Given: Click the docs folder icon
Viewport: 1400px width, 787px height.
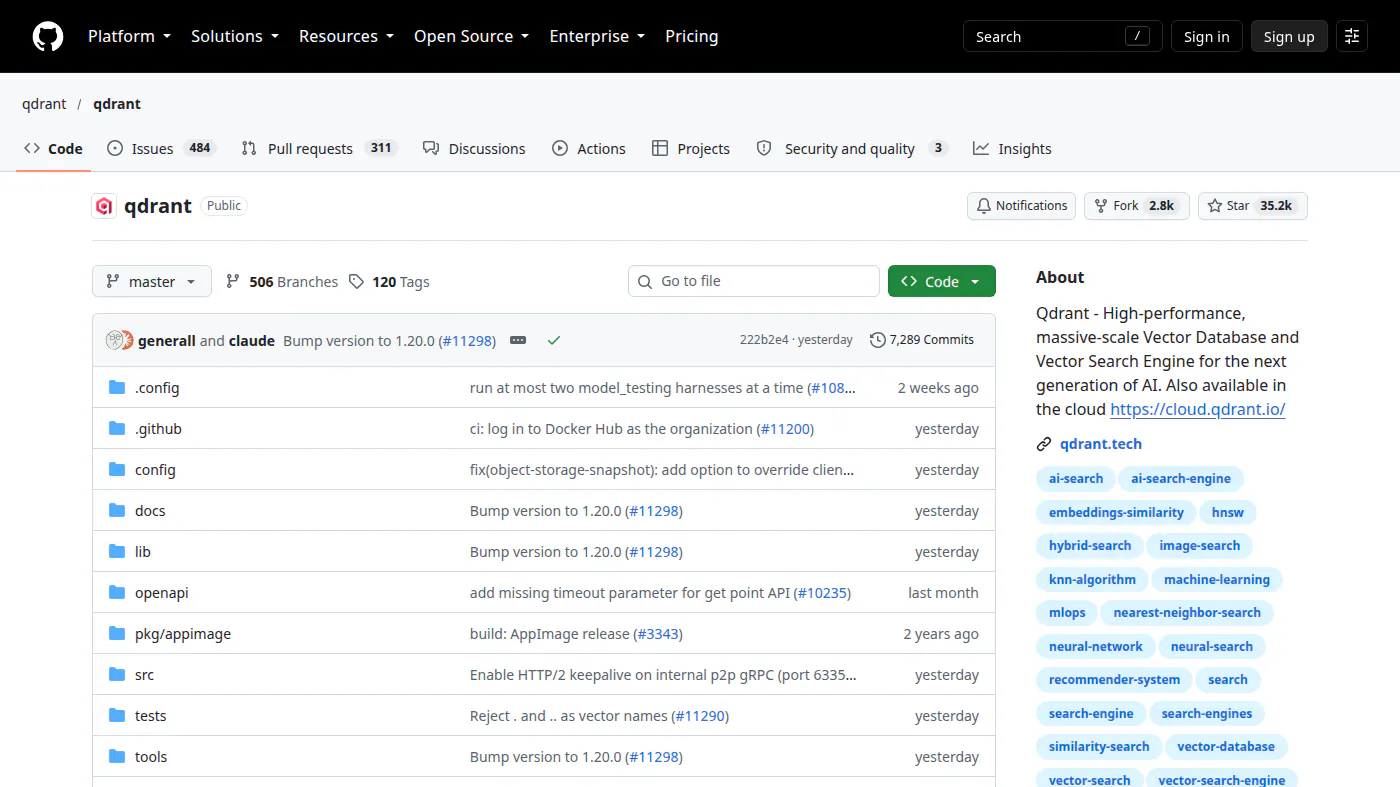Looking at the screenshot, I should [117, 511].
